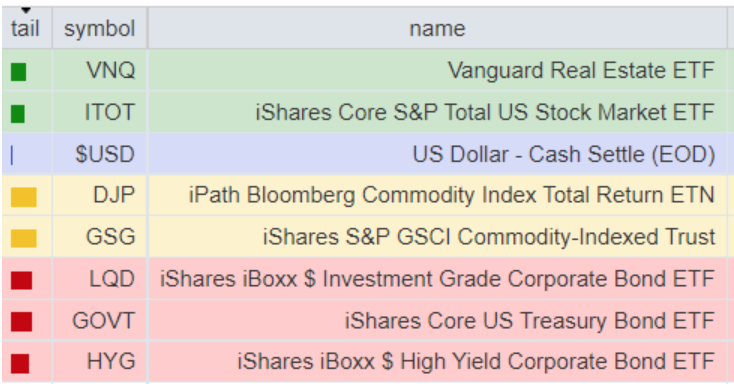Click the red tail square for HYG

tap(20, 363)
